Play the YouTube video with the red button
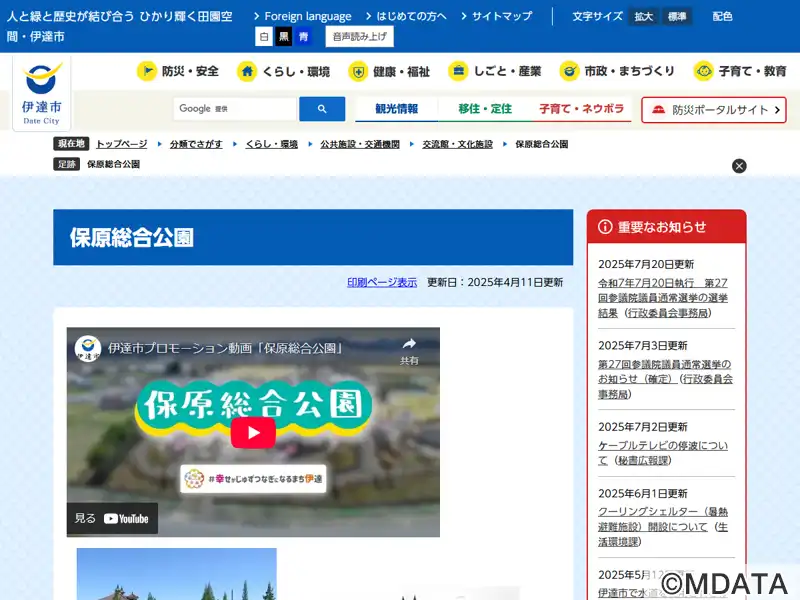The height and width of the screenshot is (600, 800). [x=253, y=433]
